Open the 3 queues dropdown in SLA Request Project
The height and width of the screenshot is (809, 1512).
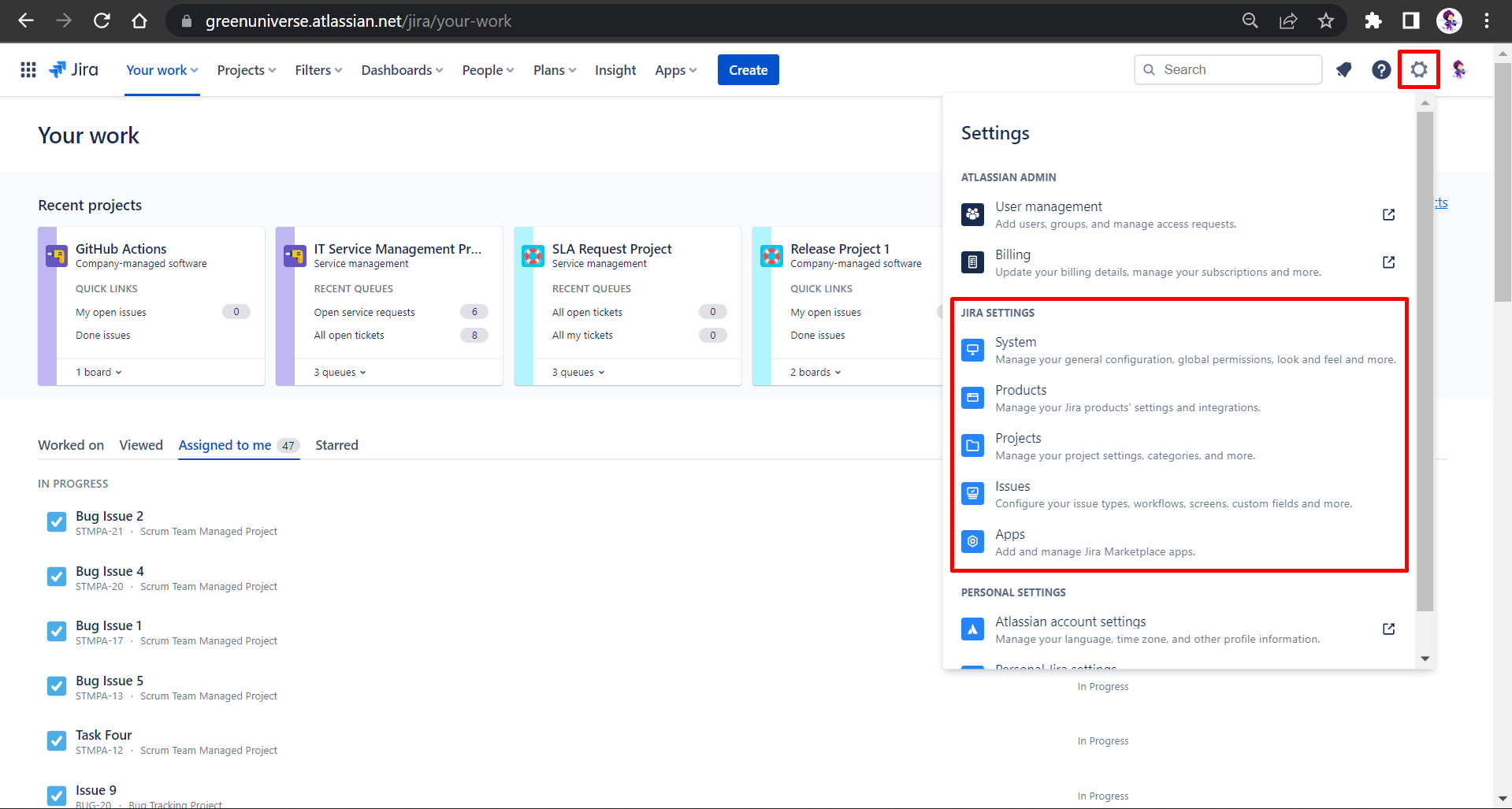pos(578,371)
